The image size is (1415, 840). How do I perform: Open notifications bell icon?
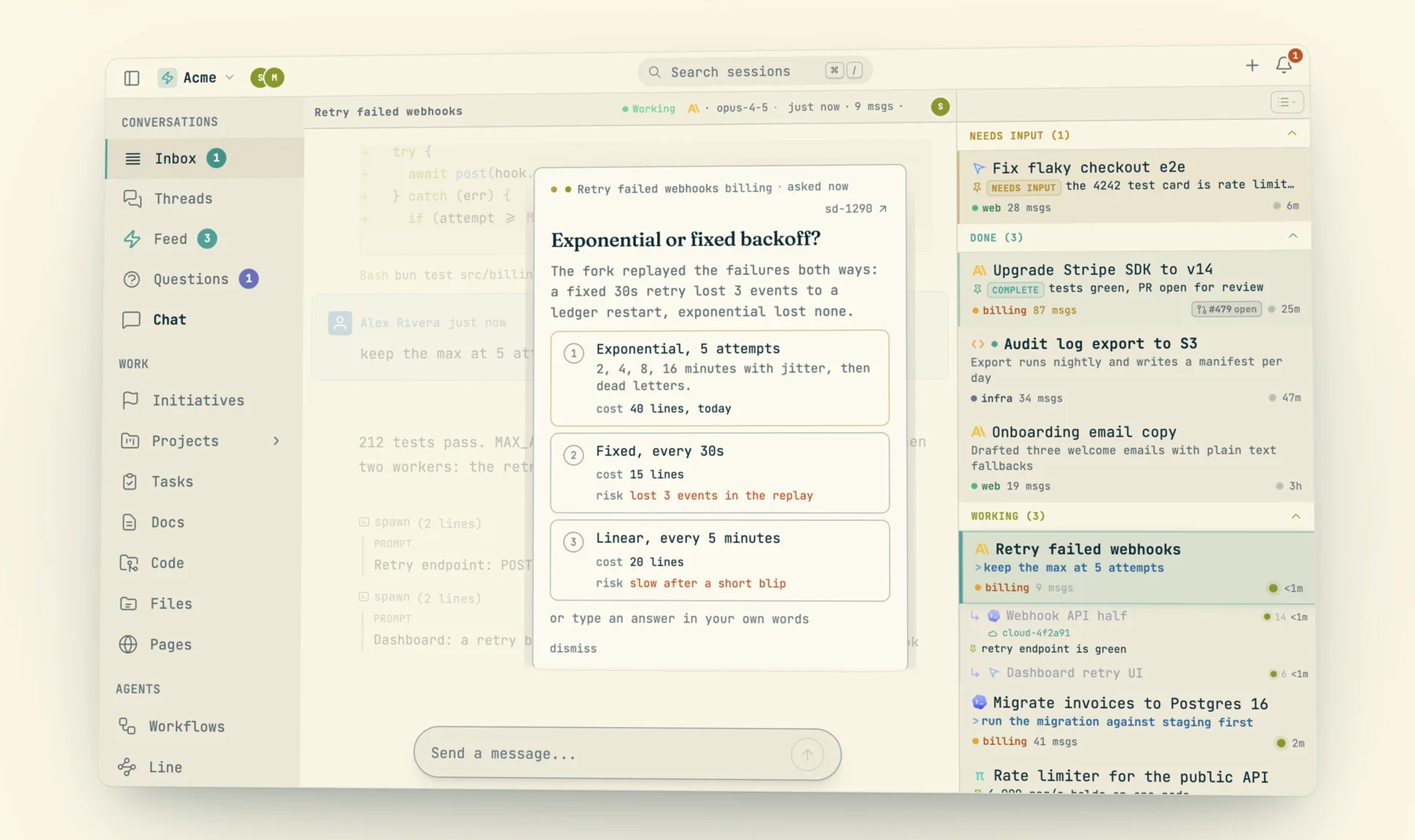(1284, 65)
